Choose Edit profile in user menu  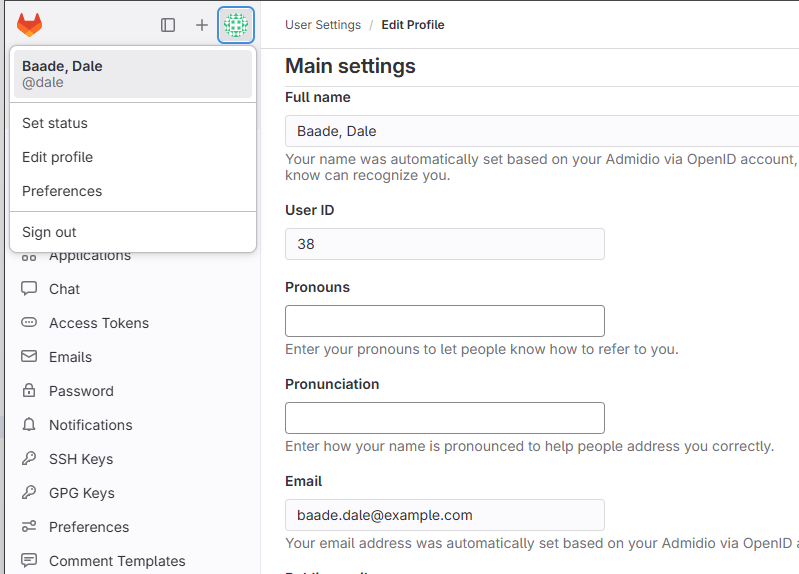tap(57, 157)
